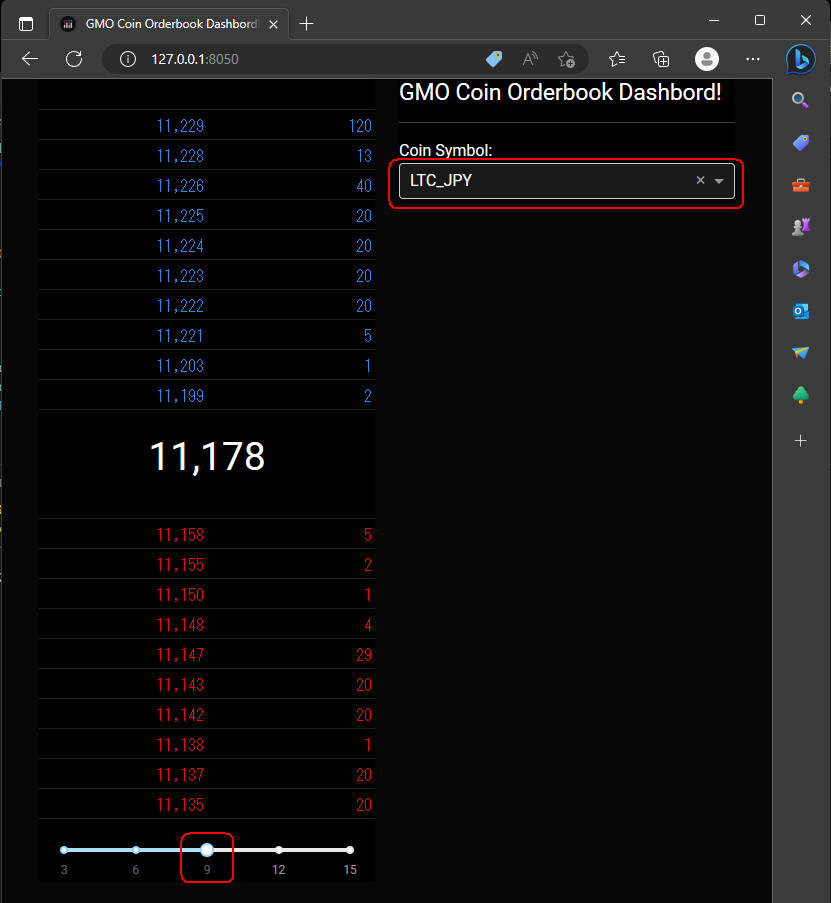
Task: Click the LTC_JPY coin symbol field
Action: click(x=567, y=181)
